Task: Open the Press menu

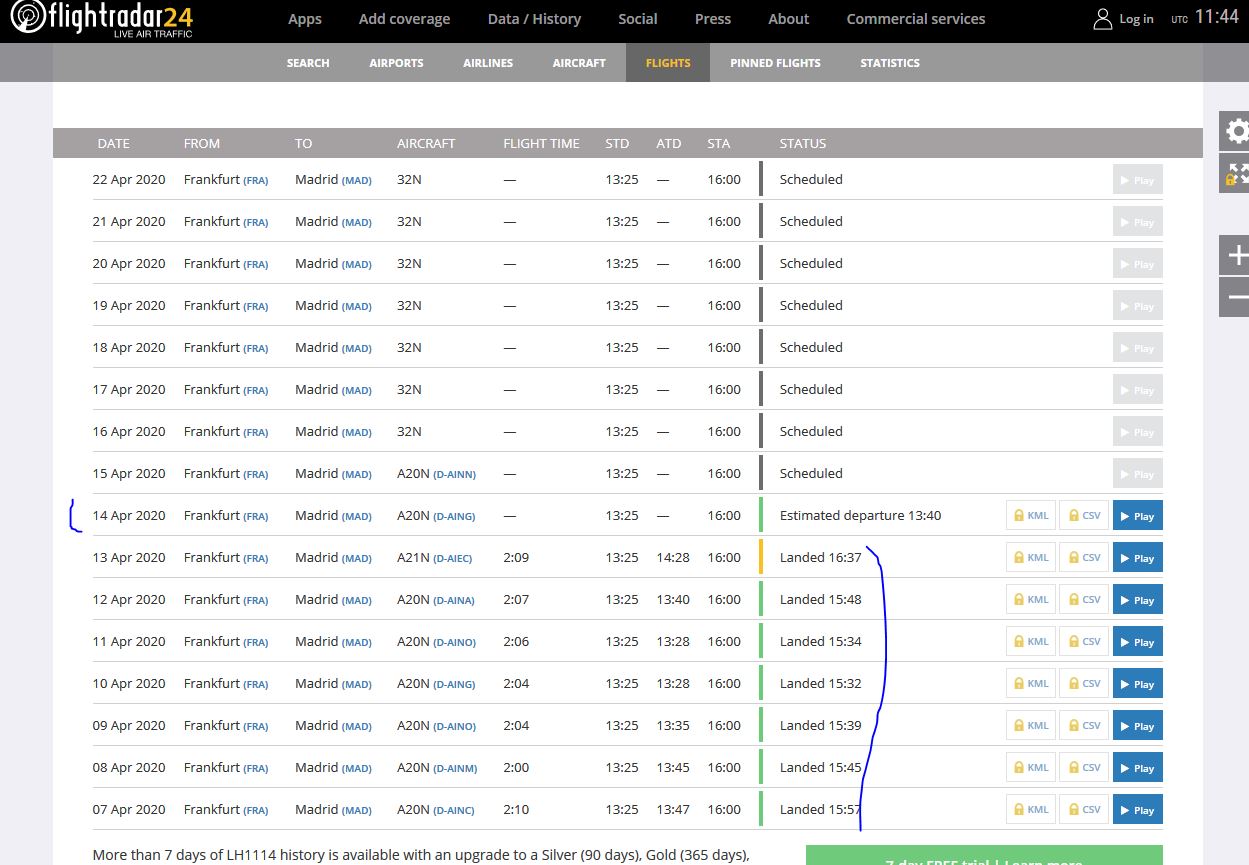Action: [713, 19]
